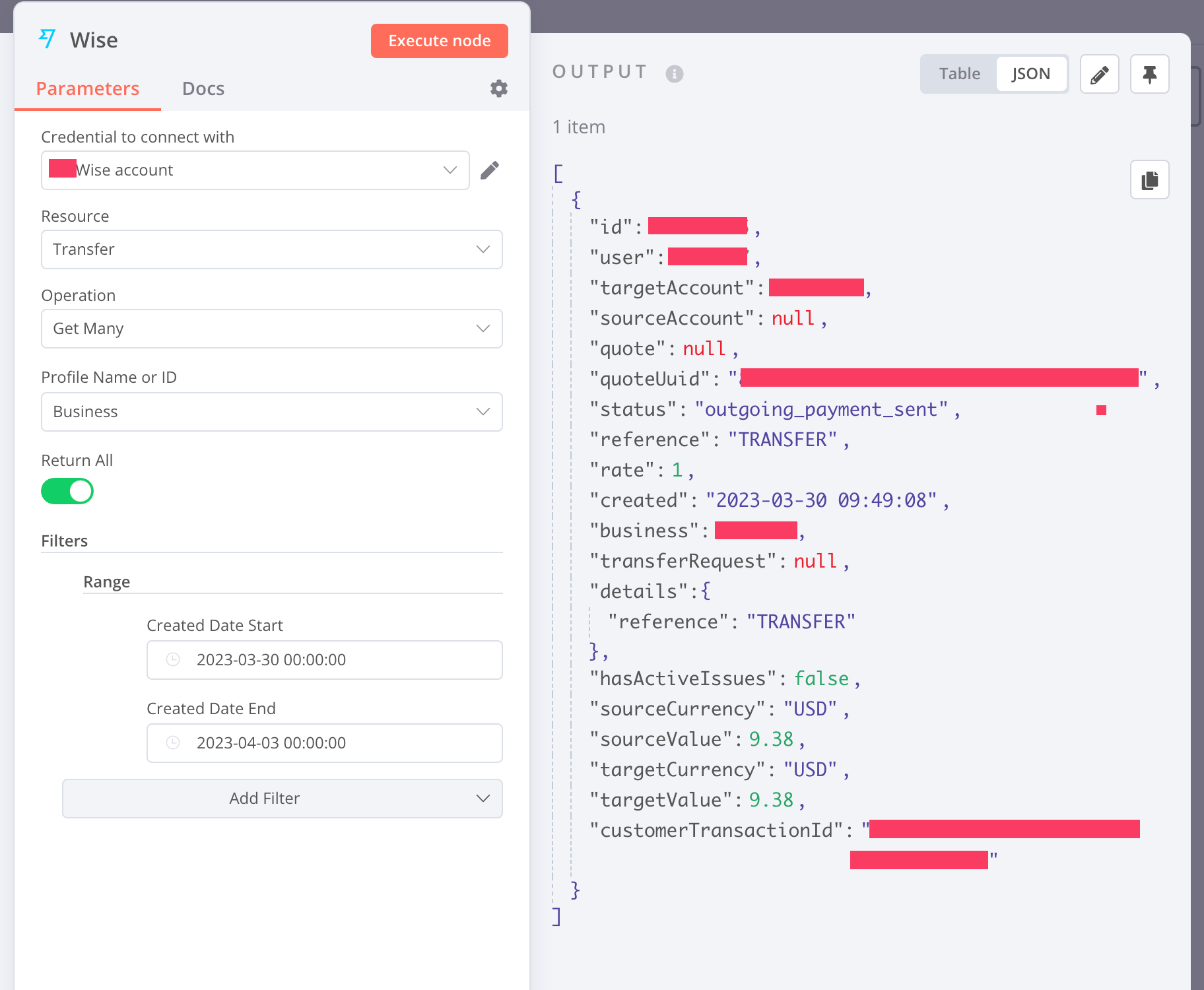Image resolution: width=1204 pixels, height=990 pixels.
Task: Click the Wise logo icon
Action: click(48, 39)
